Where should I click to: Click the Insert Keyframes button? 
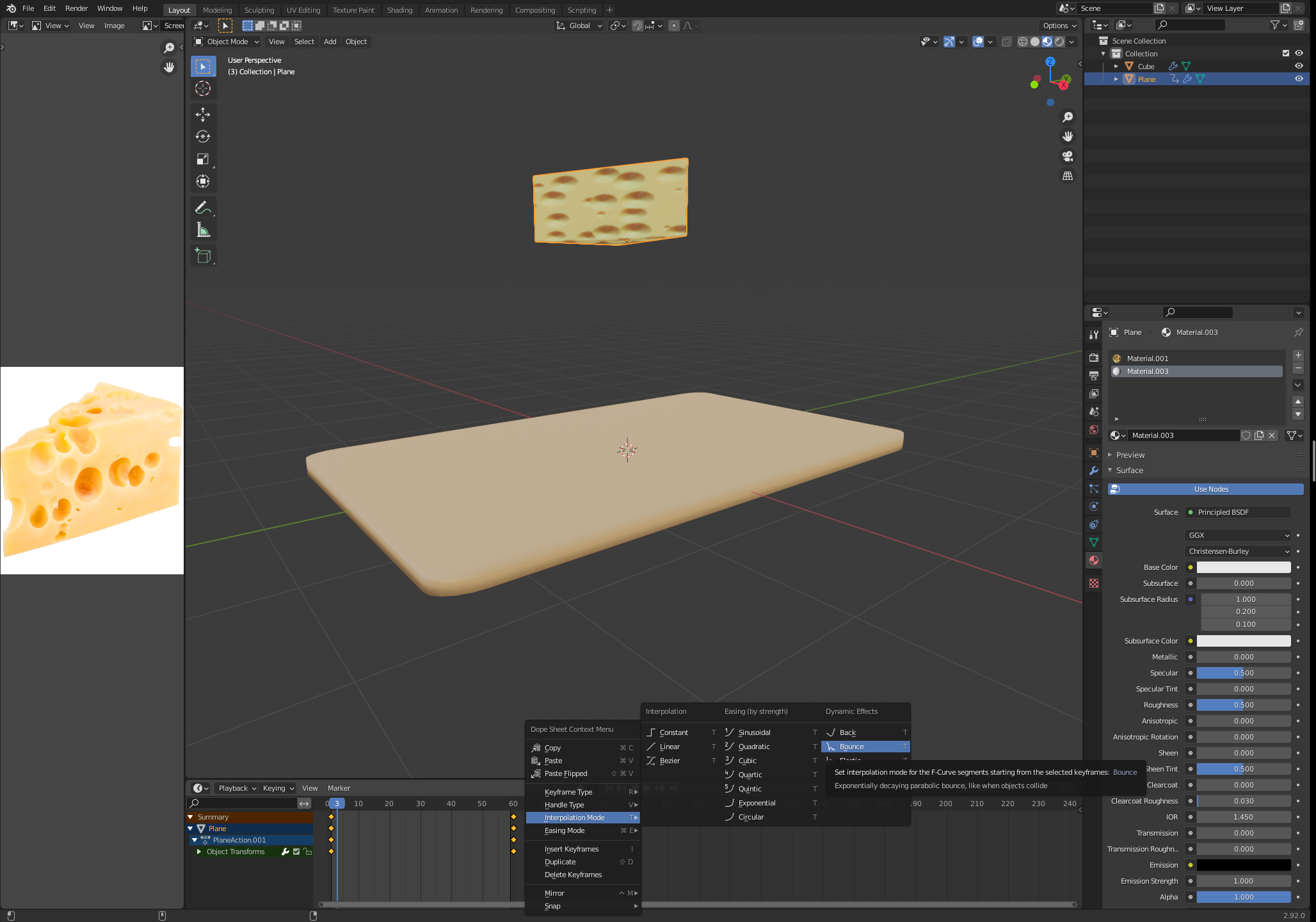pyautogui.click(x=572, y=848)
